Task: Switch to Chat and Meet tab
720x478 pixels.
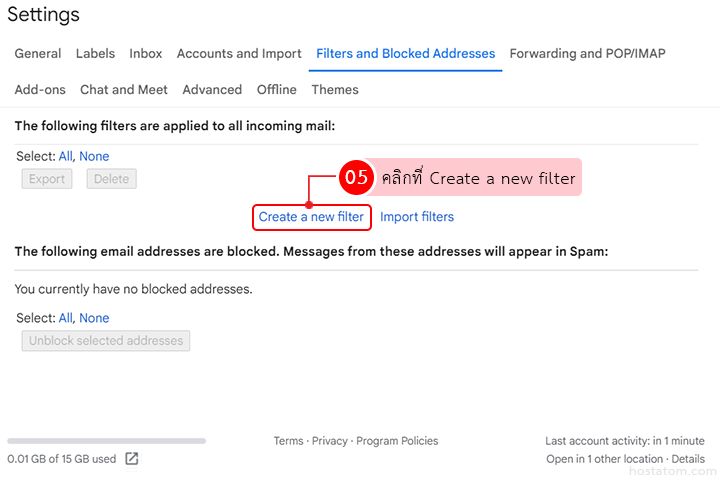Action: [x=124, y=90]
